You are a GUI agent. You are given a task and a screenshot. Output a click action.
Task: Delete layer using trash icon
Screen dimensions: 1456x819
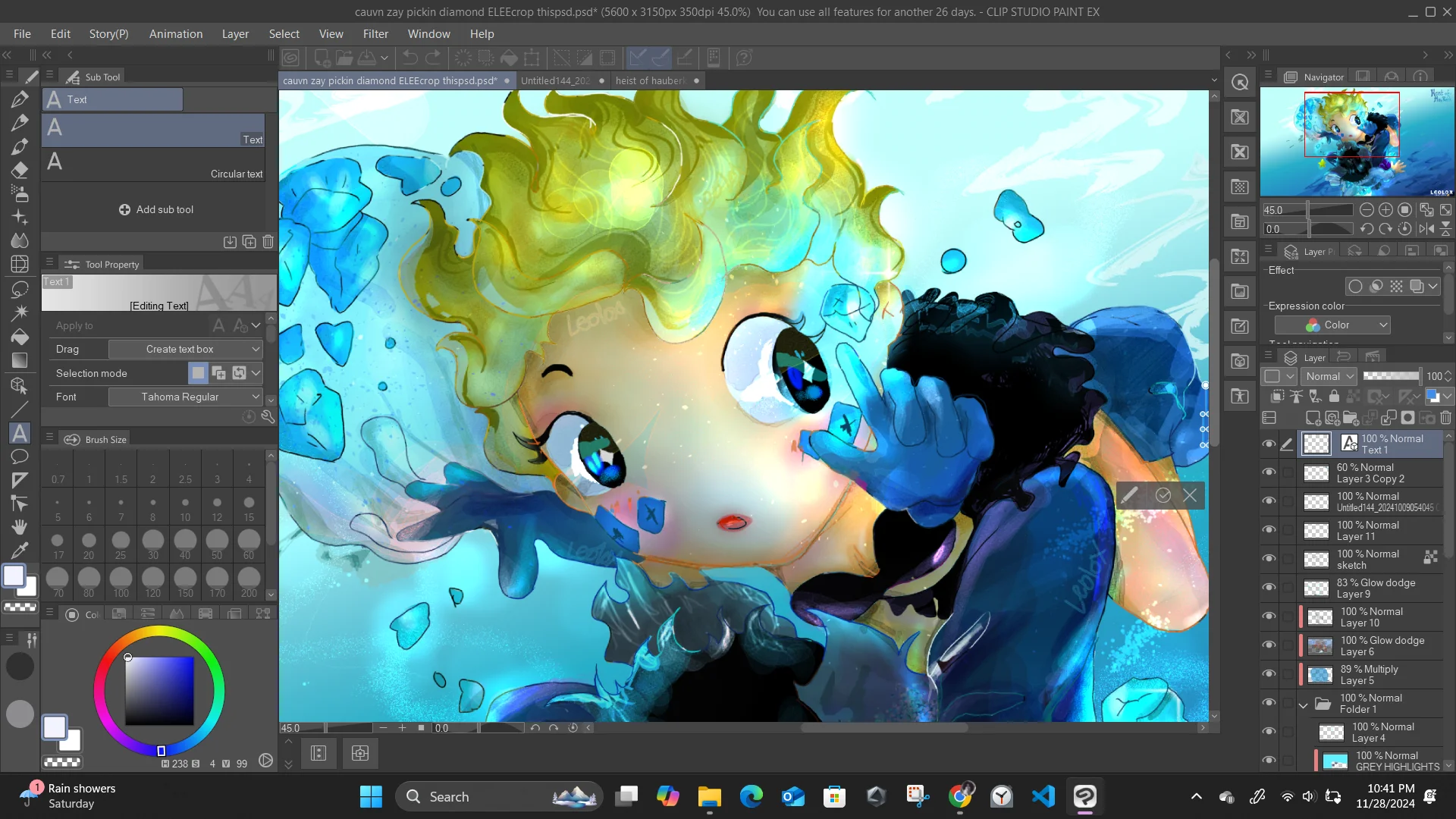(1445, 418)
